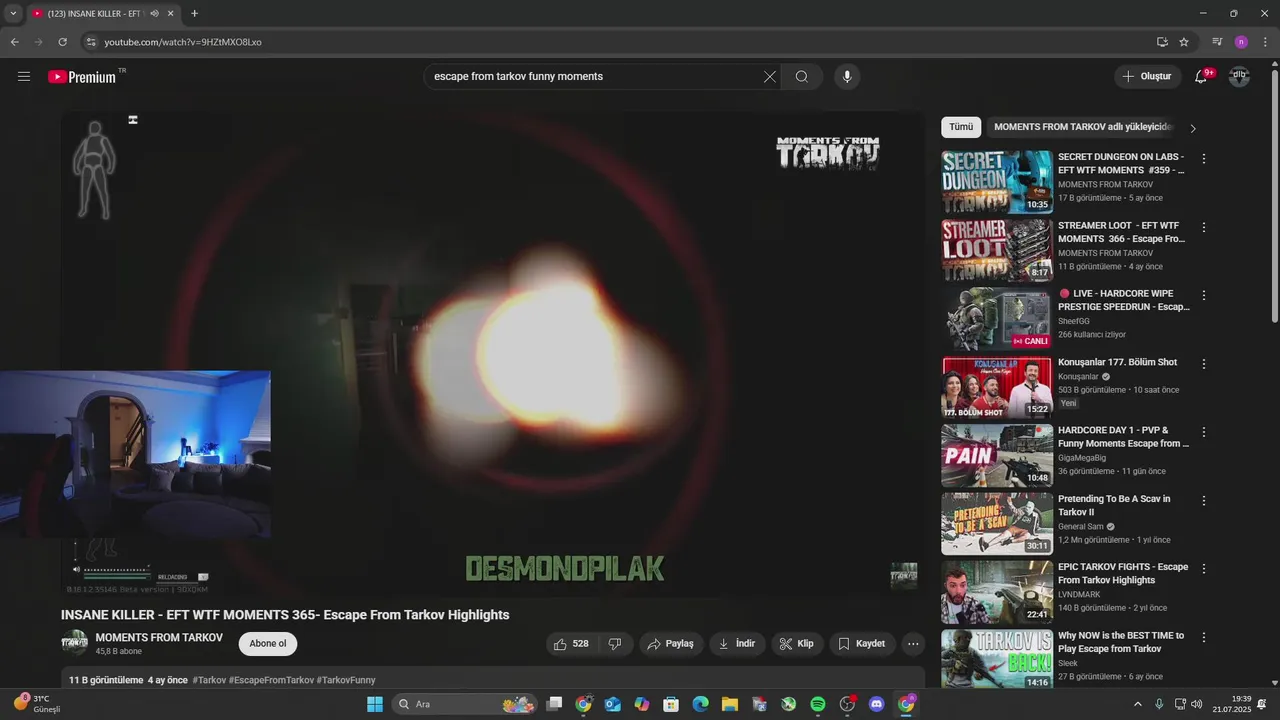Like the video with 528 likes
The width and height of the screenshot is (1280, 720).
pos(571,644)
